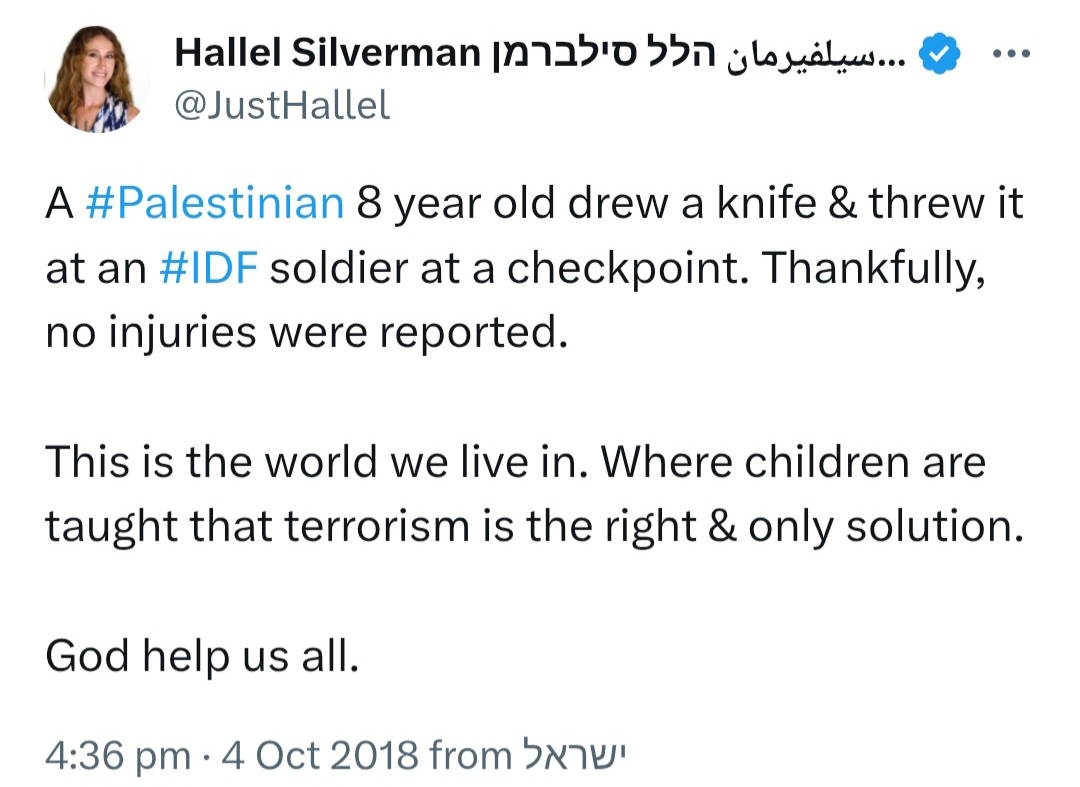Click the 'no injuries were reported' line
1080x787 pixels.
[307, 333]
